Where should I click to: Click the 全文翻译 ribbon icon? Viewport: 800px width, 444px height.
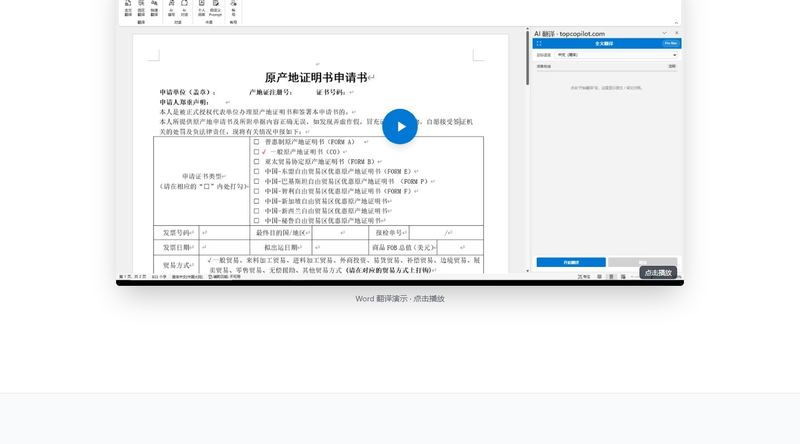coord(128,8)
